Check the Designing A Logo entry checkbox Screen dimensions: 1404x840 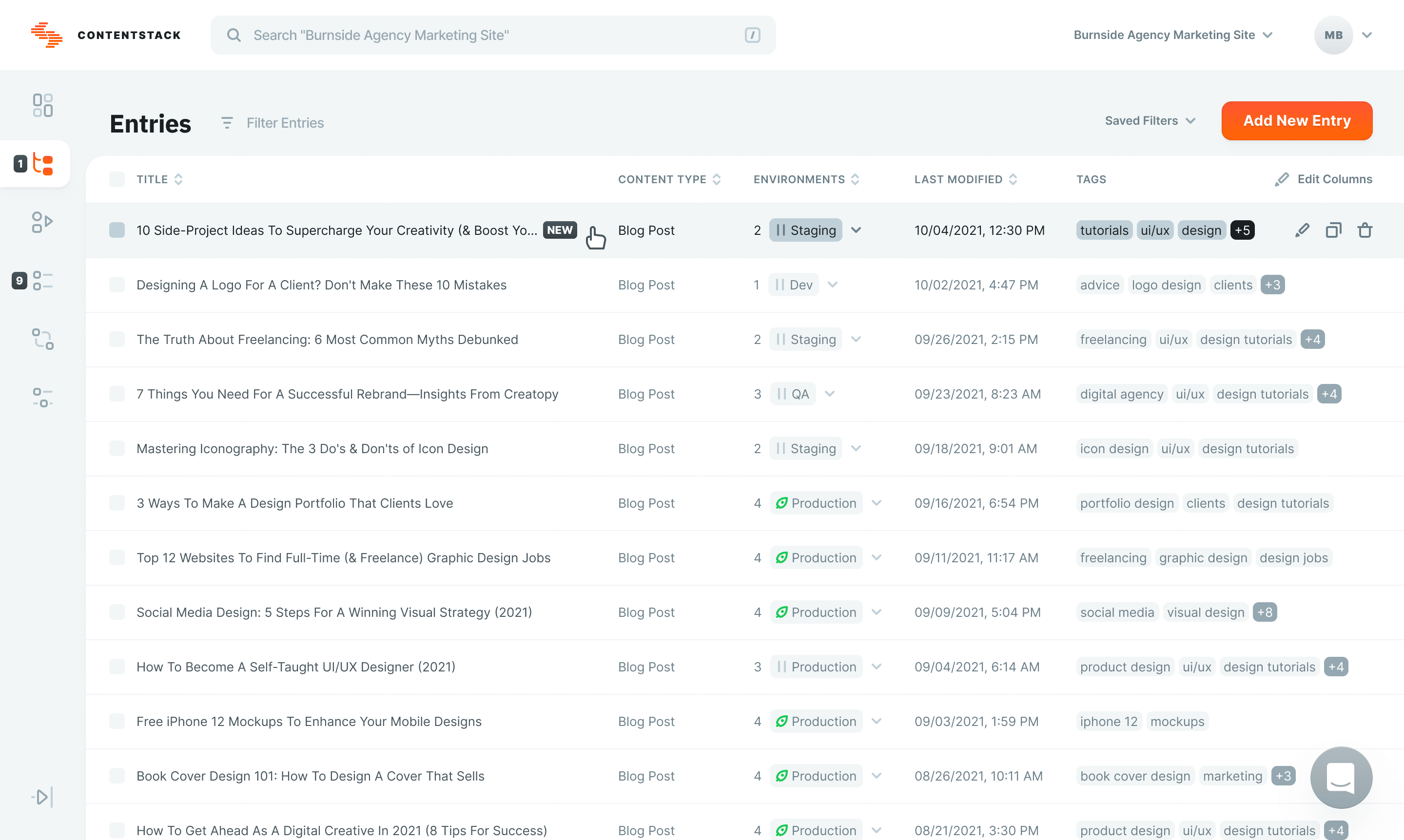click(117, 285)
